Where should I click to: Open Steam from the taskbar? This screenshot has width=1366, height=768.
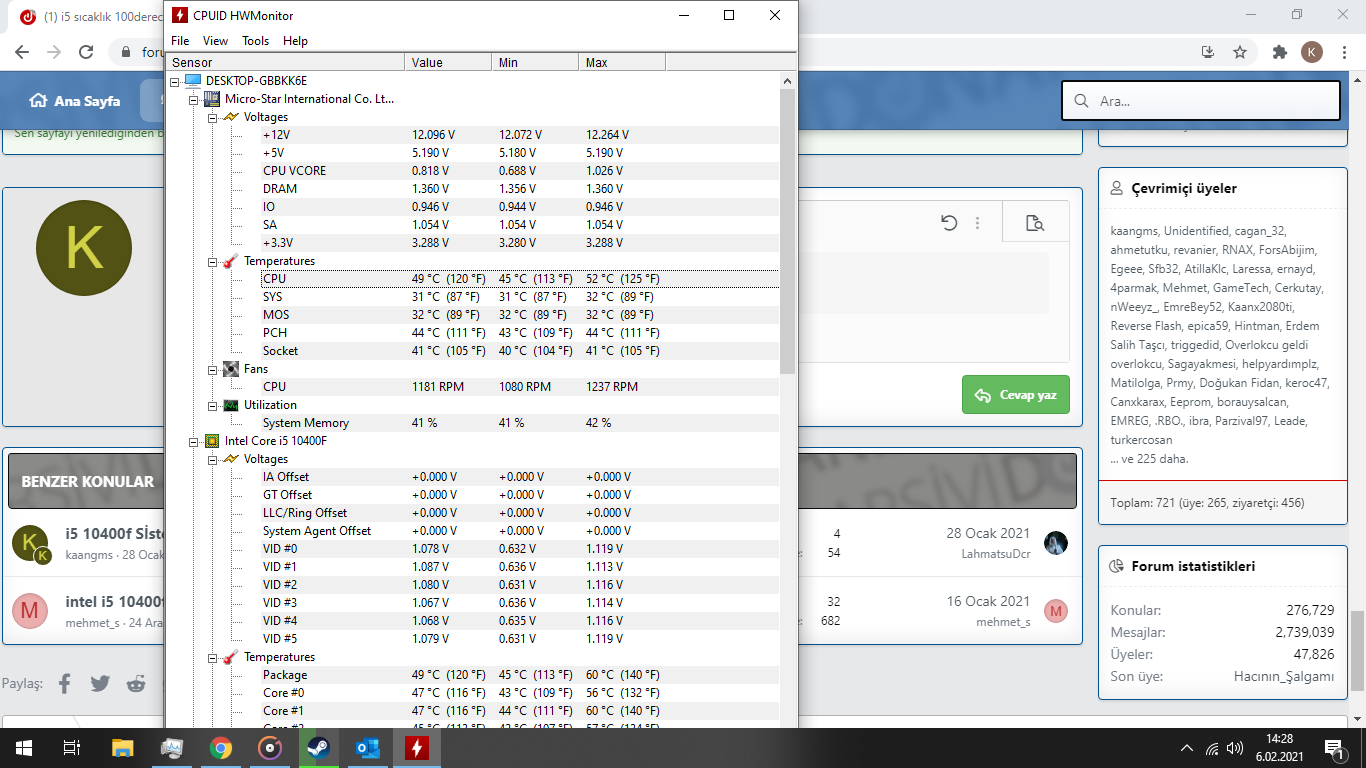(318, 748)
